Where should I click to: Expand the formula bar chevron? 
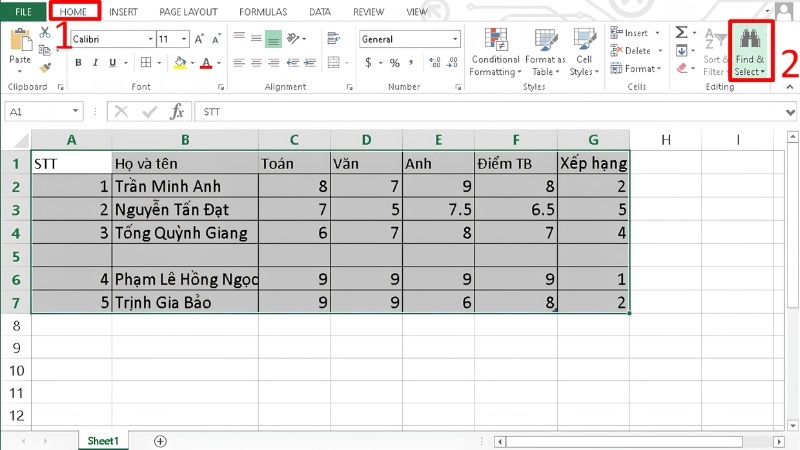click(x=790, y=112)
